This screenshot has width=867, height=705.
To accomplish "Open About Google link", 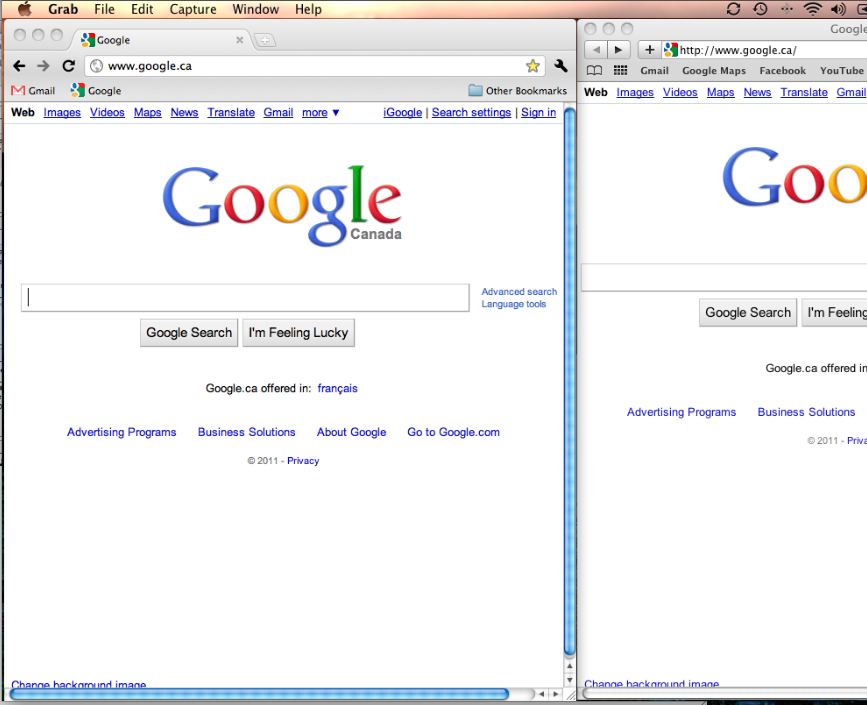I will tap(352, 432).
